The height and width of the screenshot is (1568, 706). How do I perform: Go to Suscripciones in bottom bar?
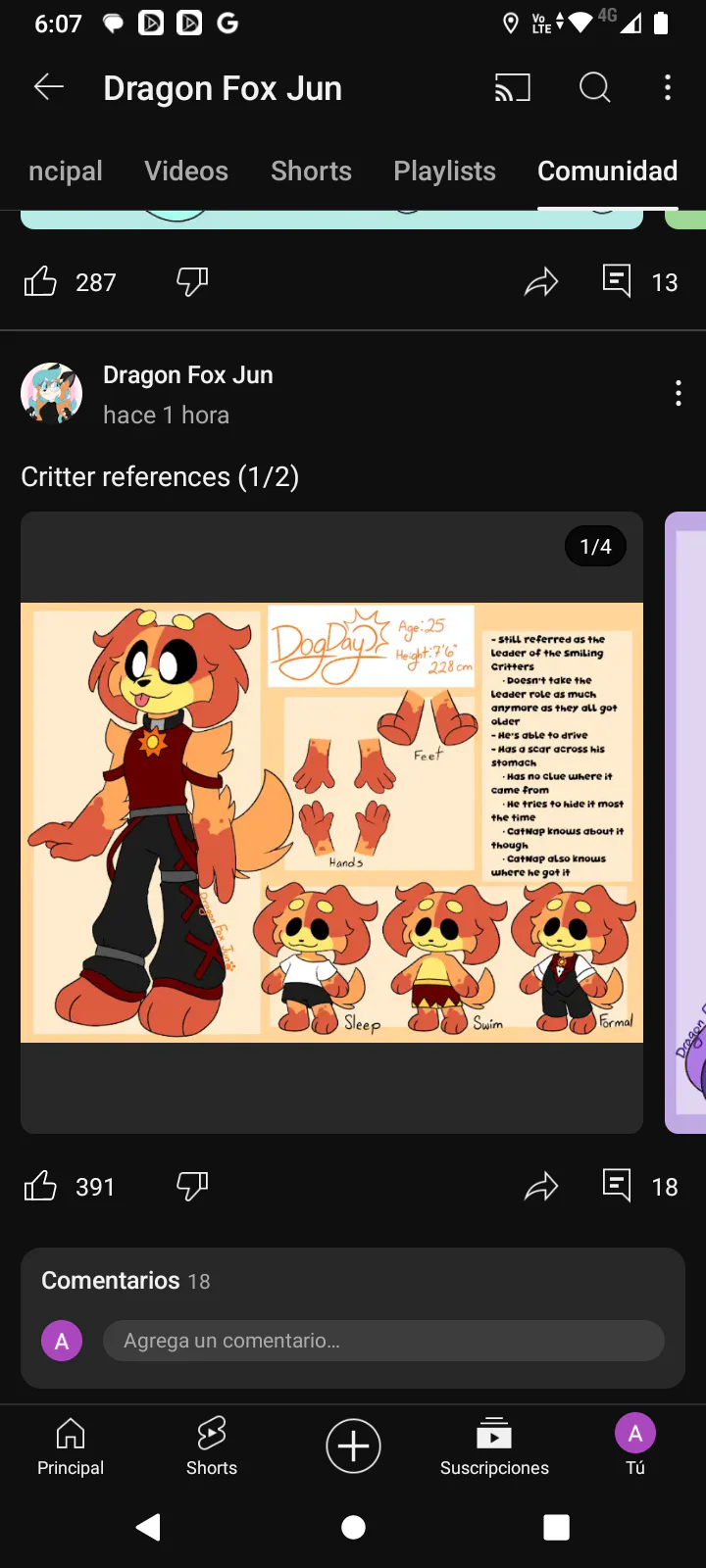tap(494, 1446)
